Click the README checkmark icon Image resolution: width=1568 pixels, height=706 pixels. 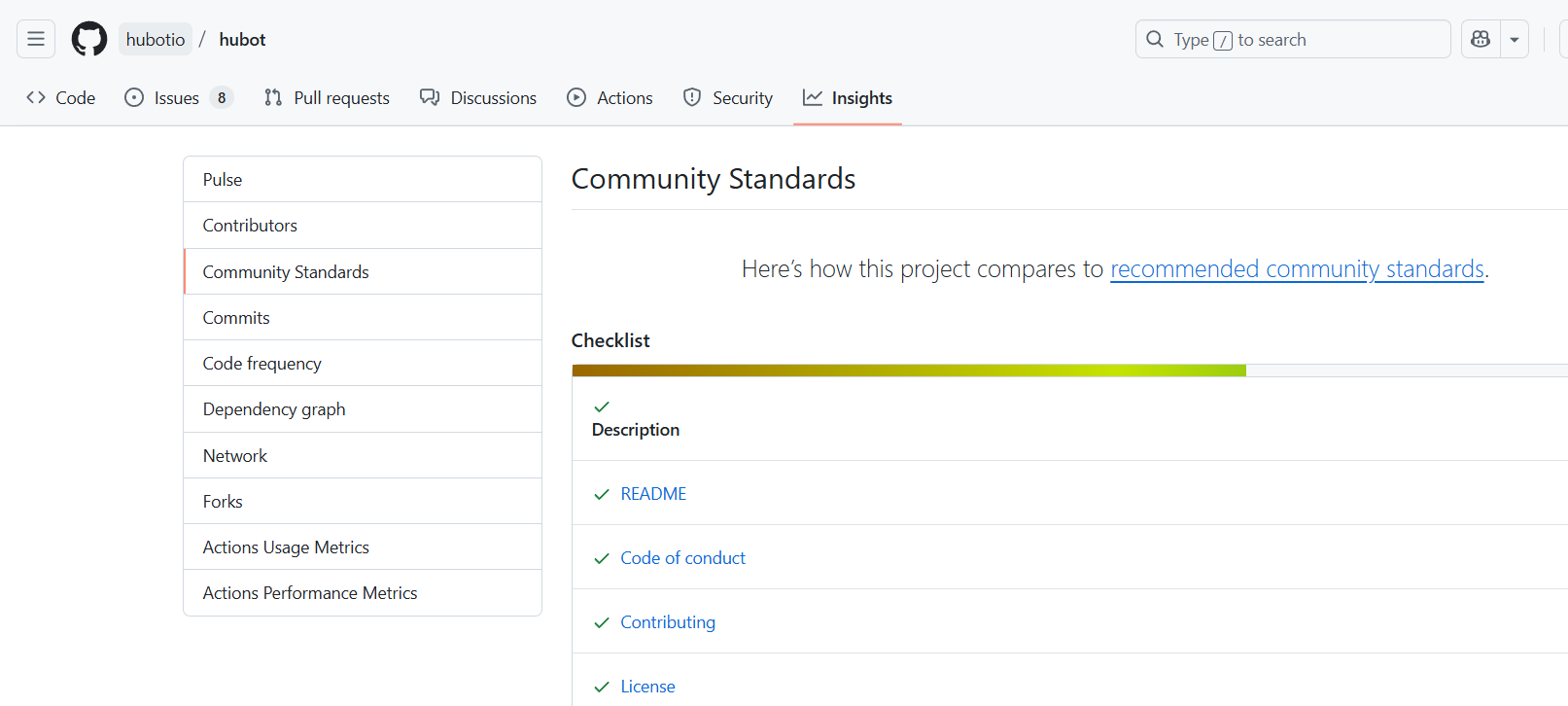coord(602,494)
